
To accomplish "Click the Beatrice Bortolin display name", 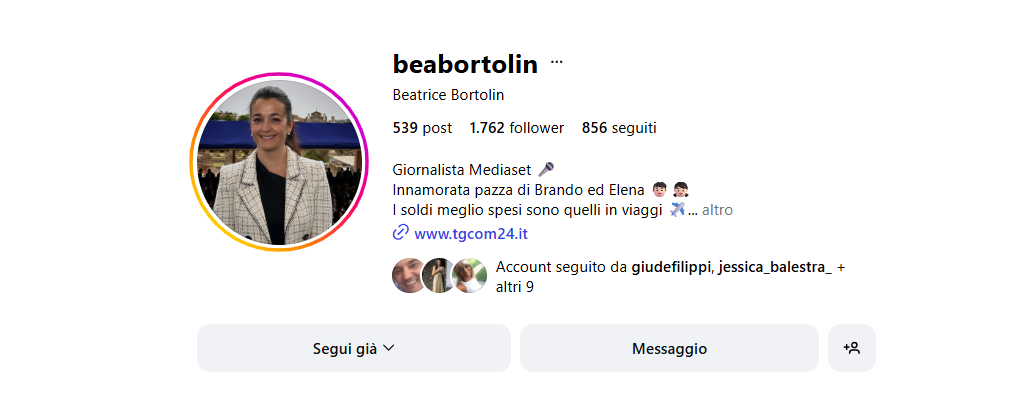I will pos(449,95).
